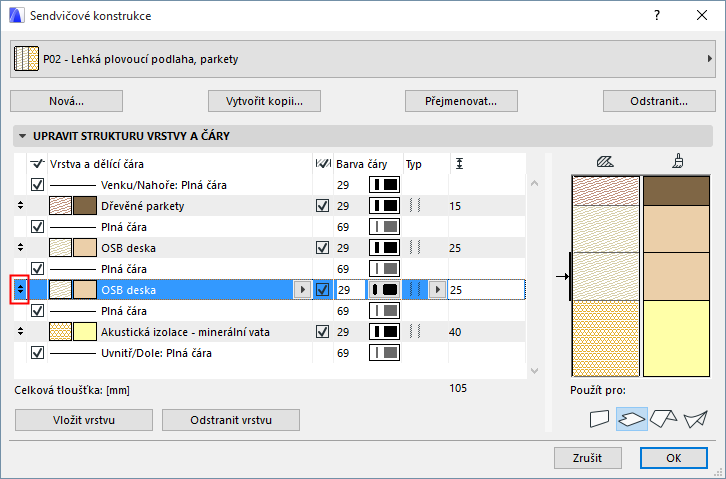The height and width of the screenshot is (479, 726).
Task: Toggle end line checkbox for Dřevěné parkety
Action: [322, 206]
